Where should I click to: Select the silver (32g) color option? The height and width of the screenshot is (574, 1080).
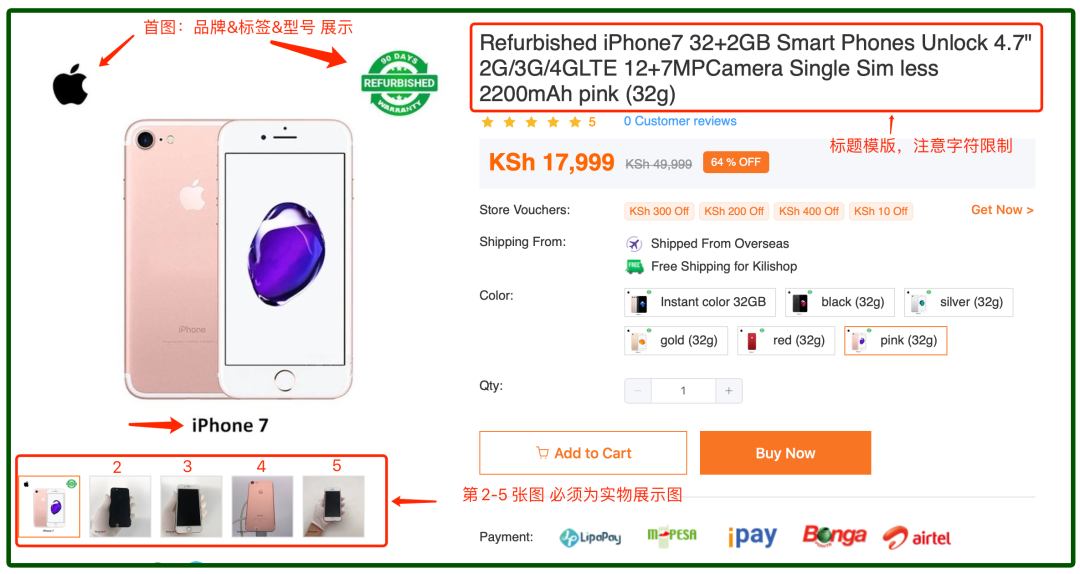click(958, 302)
